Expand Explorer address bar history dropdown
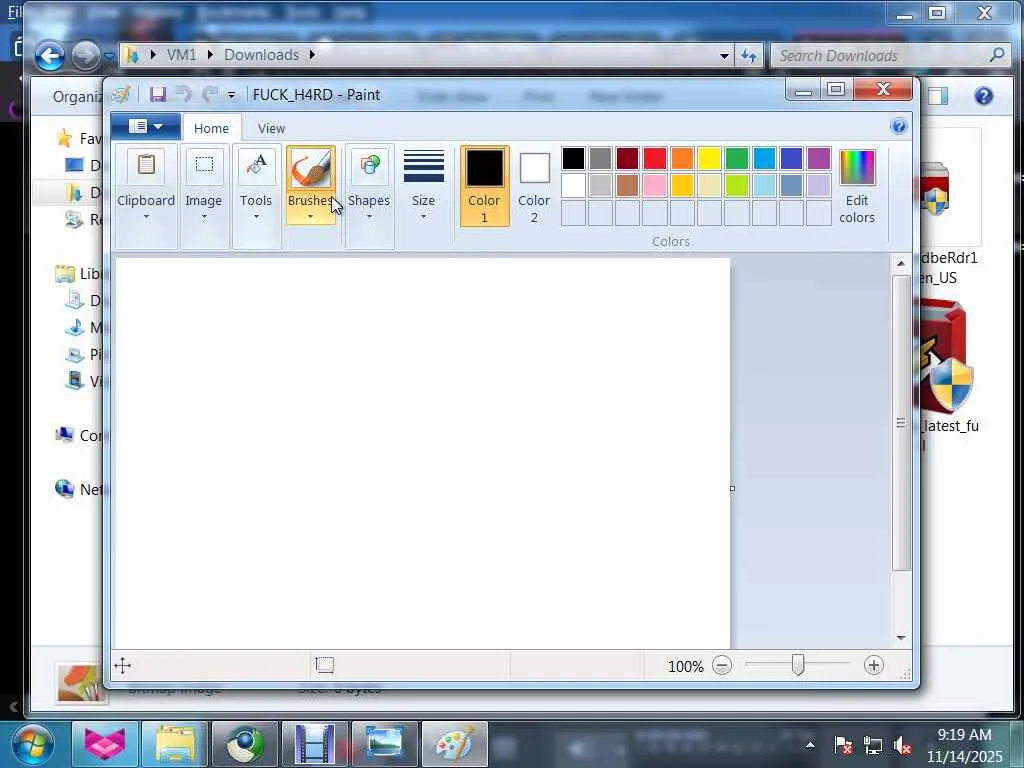The image size is (1024, 768). [724, 56]
